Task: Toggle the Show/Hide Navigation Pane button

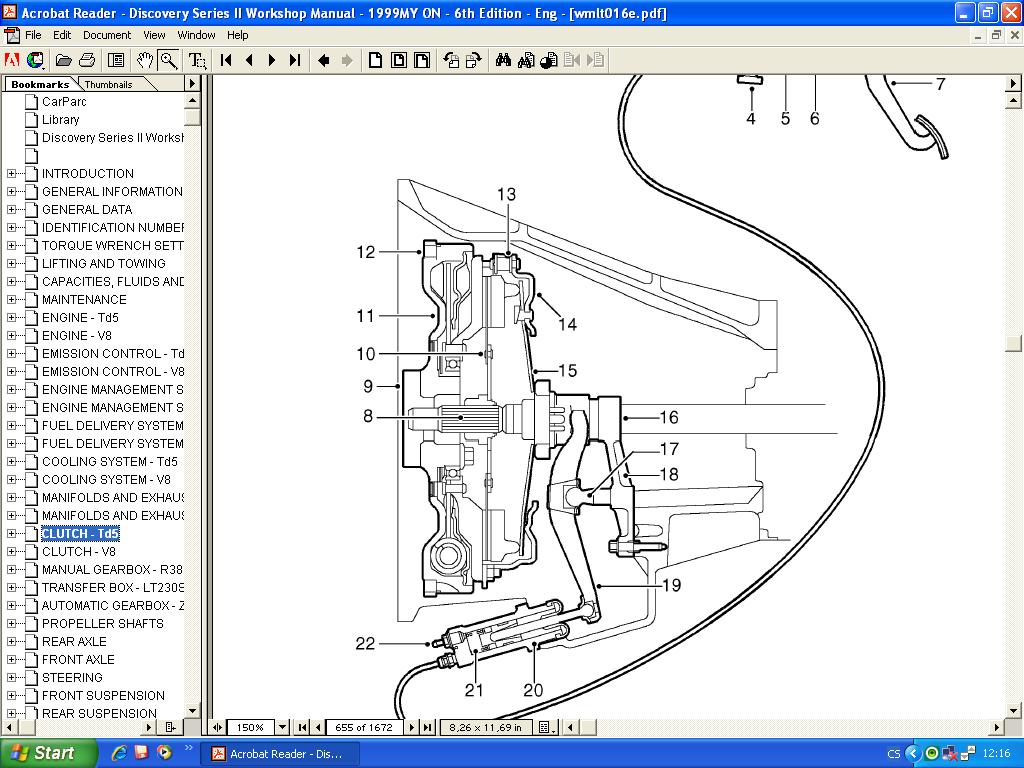Action: tap(116, 60)
